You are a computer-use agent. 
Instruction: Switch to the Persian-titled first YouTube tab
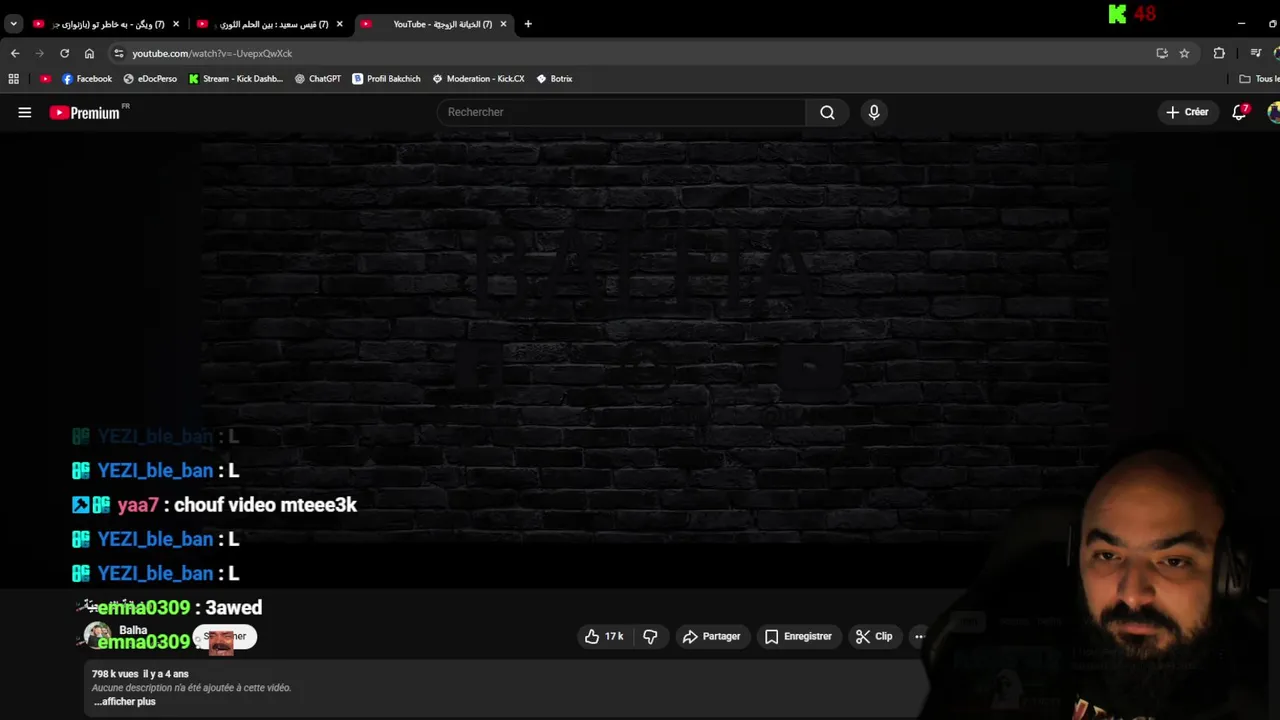tap(105, 24)
